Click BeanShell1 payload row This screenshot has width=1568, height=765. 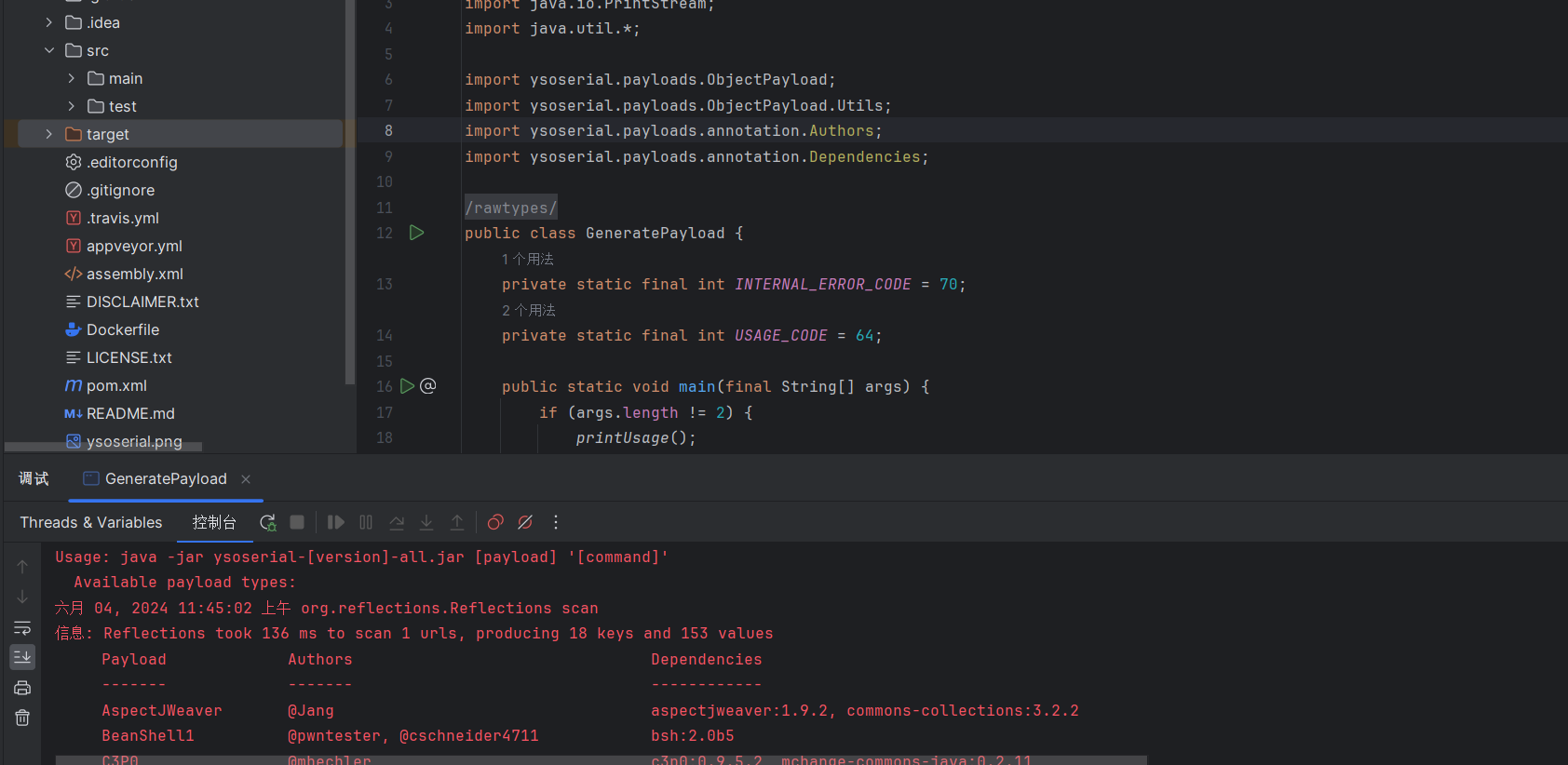coord(418,735)
